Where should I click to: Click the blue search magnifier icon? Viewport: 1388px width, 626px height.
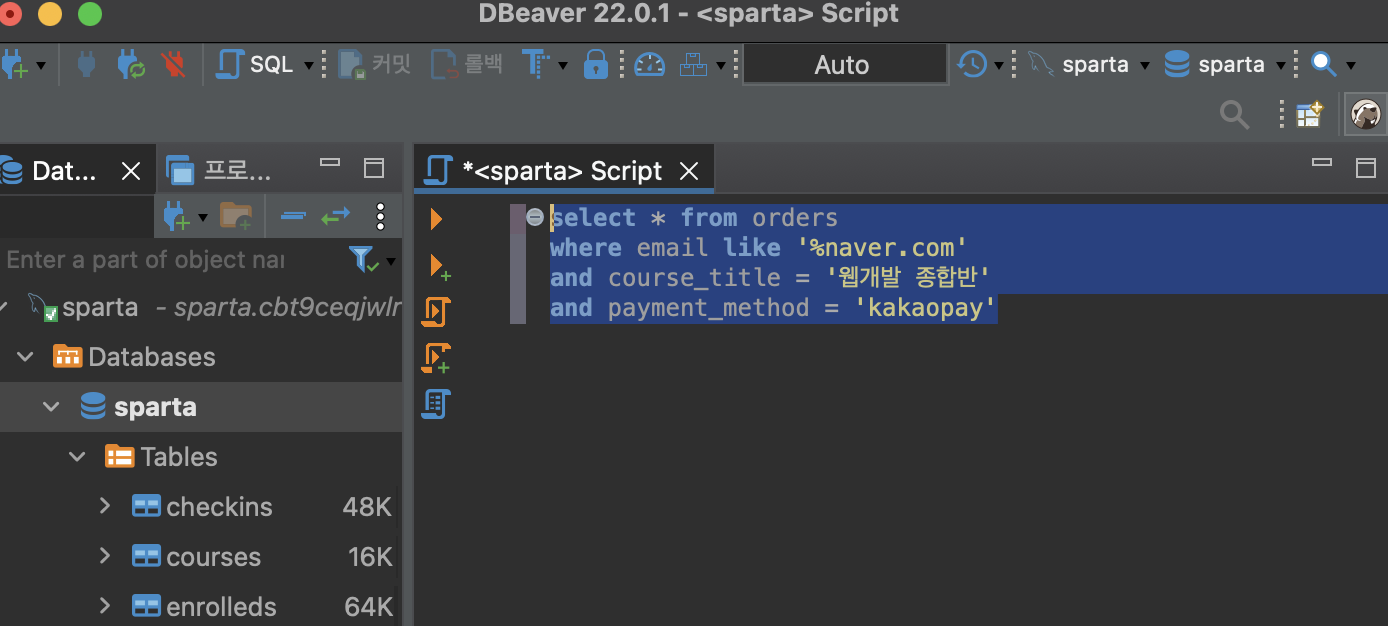click(x=1323, y=65)
